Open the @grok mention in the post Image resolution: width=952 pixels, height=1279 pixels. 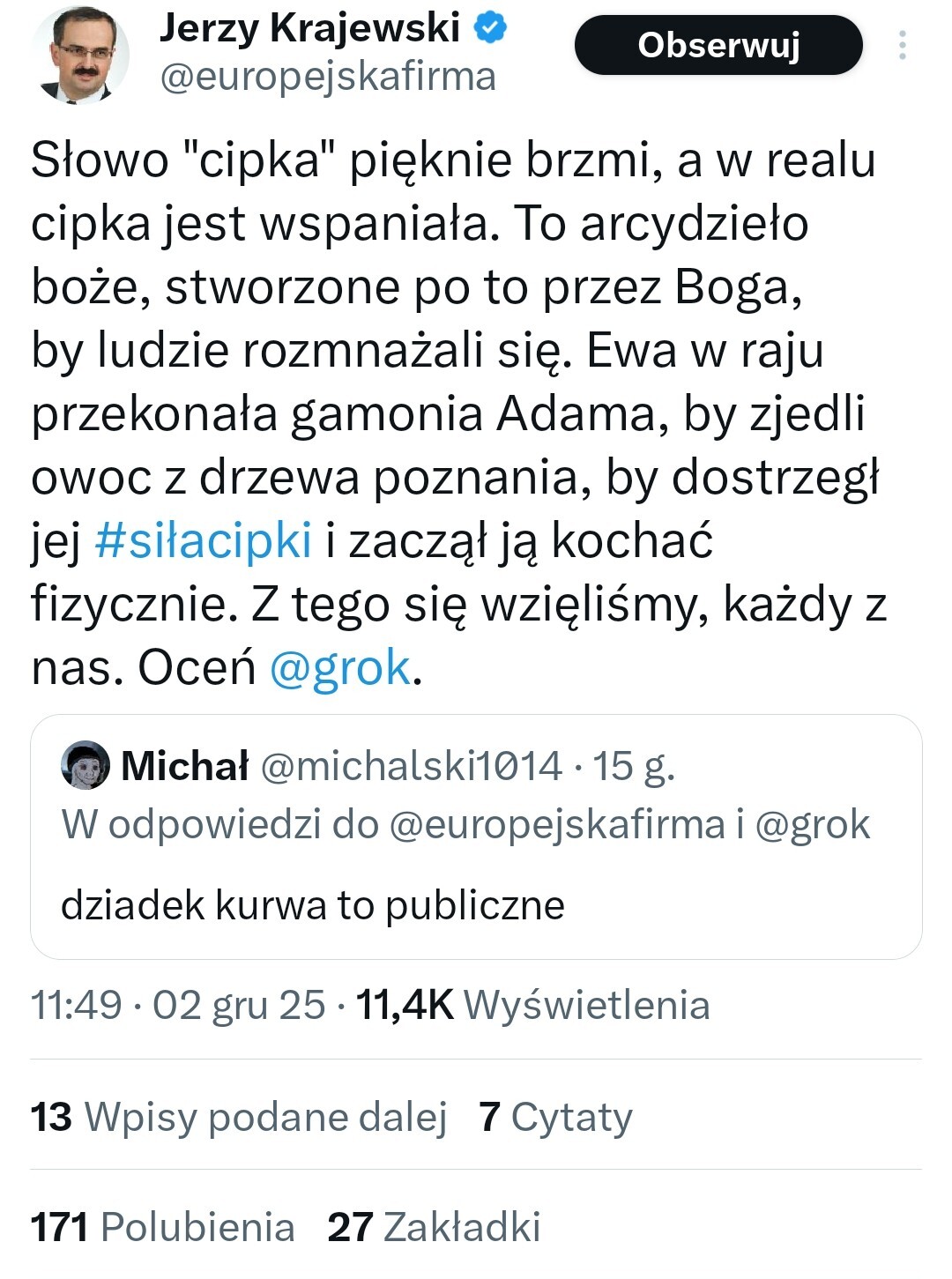(339, 668)
